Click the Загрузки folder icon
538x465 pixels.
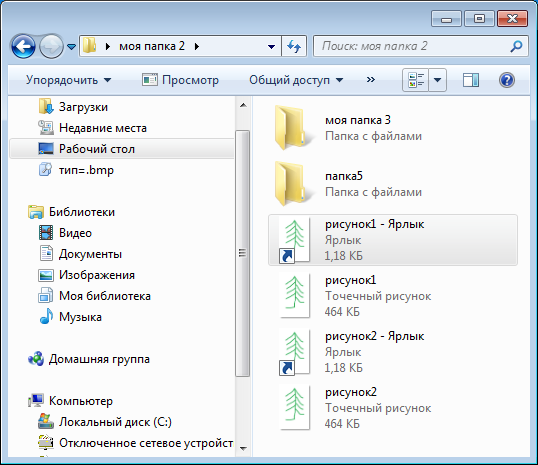pos(46,107)
